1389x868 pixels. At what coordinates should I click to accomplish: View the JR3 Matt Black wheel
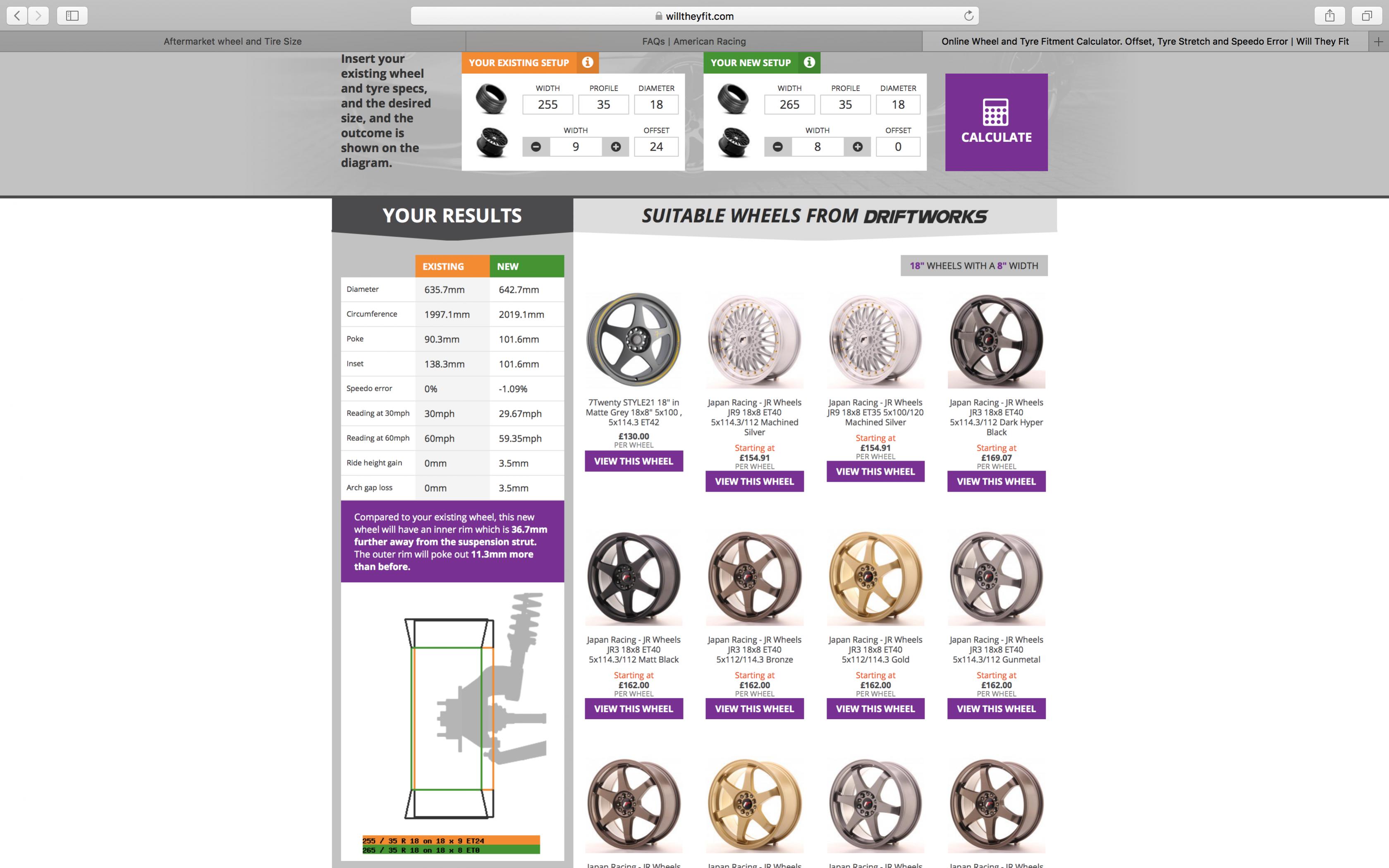pyautogui.click(x=634, y=708)
